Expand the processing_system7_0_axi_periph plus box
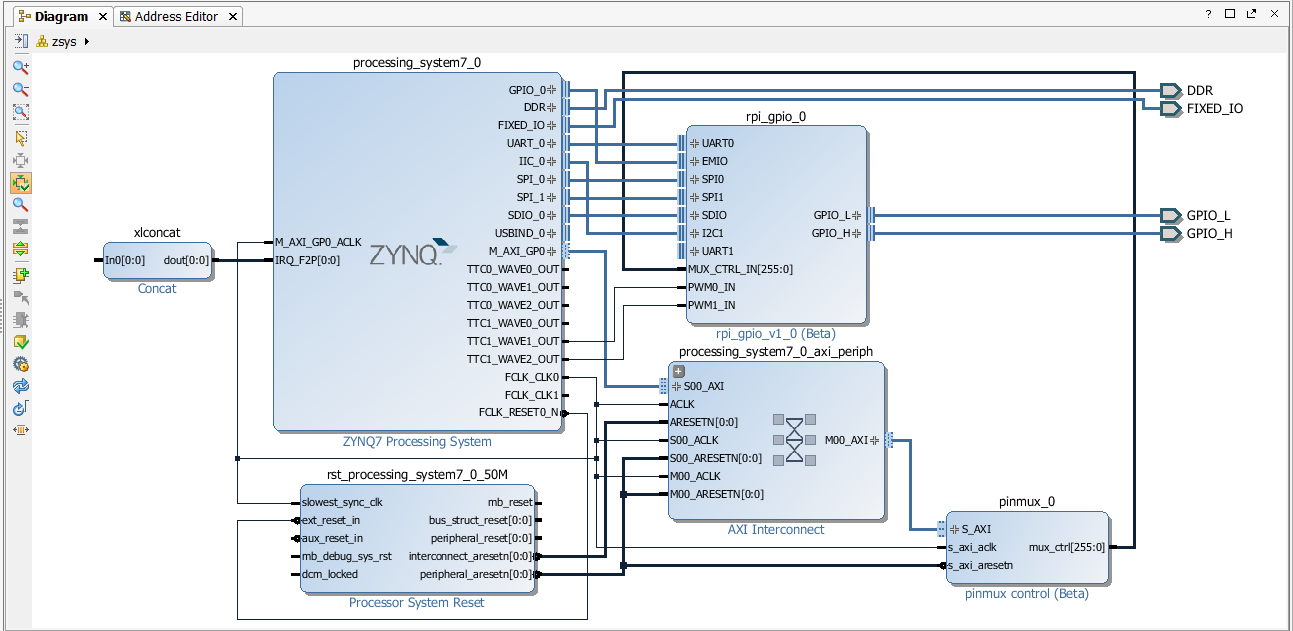 point(678,371)
